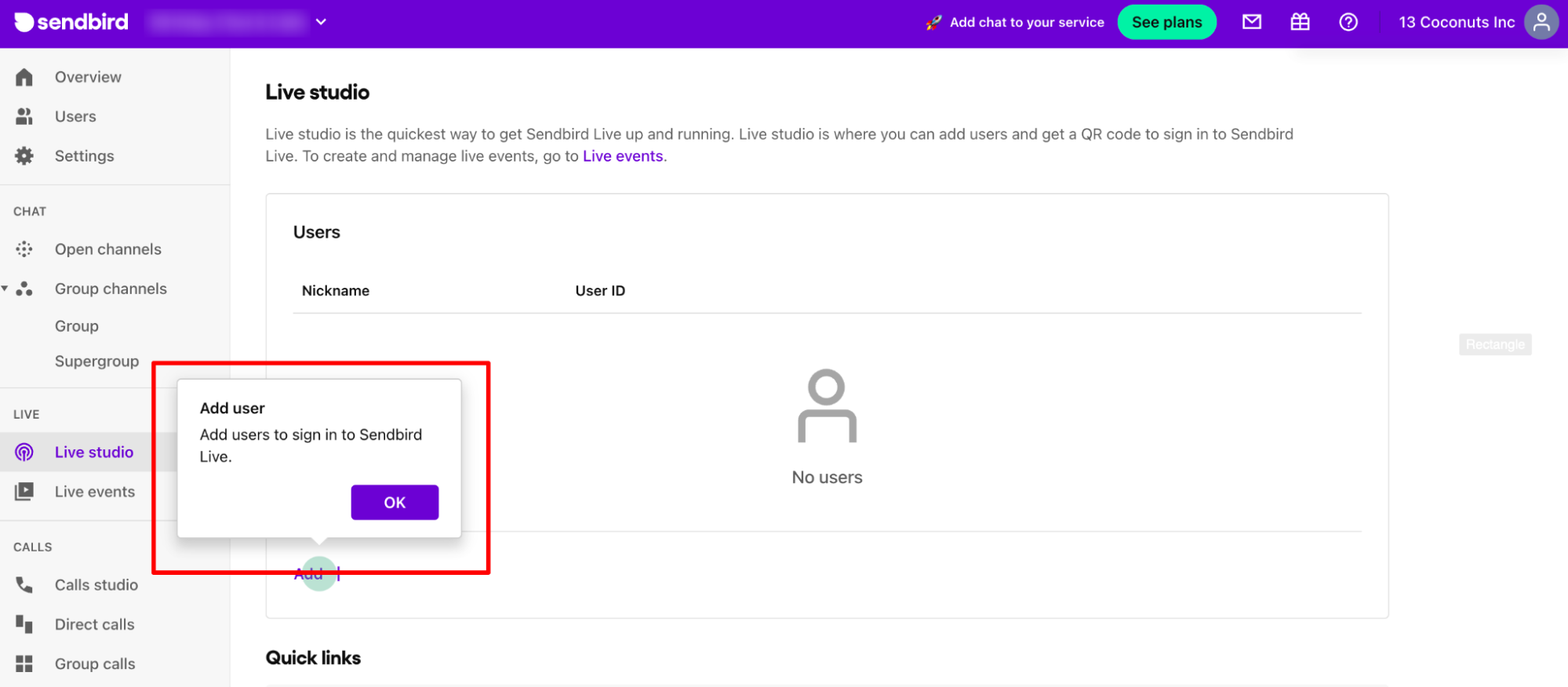This screenshot has height=687, width=1568.
Task: Click the 13 Coconuts Inc account name
Action: pyautogui.click(x=1457, y=23)
